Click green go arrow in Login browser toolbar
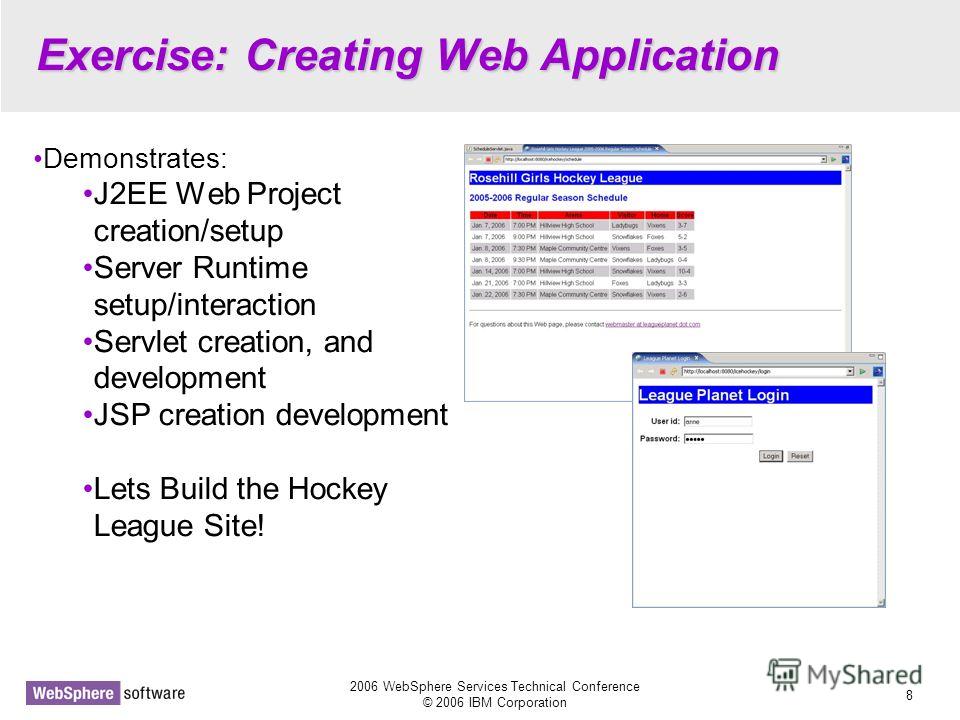960x720 pixels. coord(863,372)
